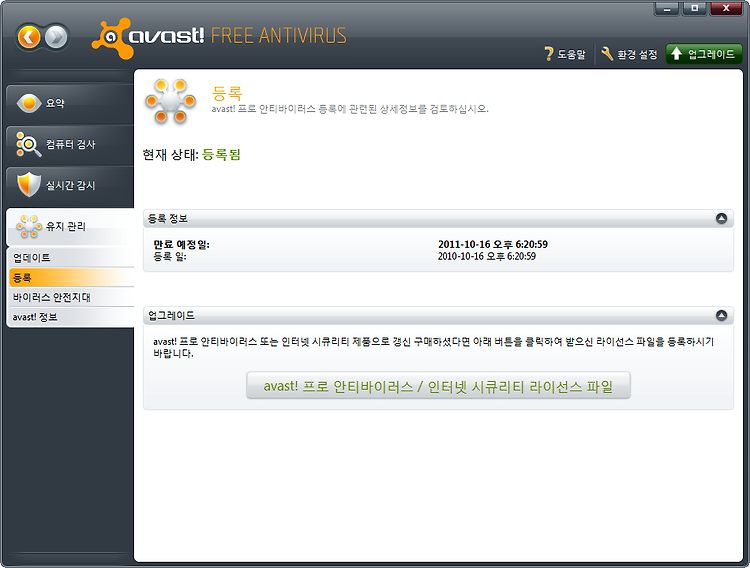Click the large 등록 header icon
Viewport: 750px width, 568px height.
pos(170,102)
